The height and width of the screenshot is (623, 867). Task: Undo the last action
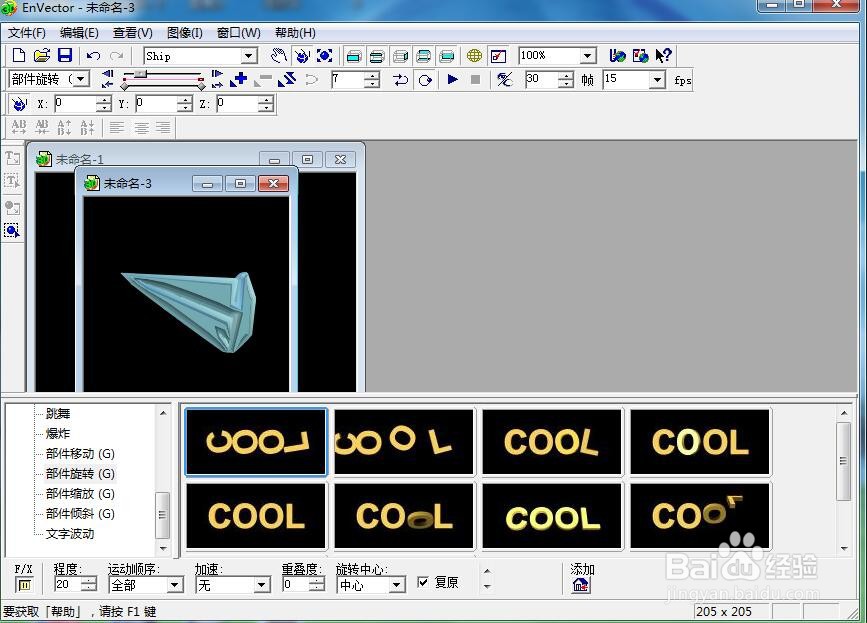tap(93, 55)
